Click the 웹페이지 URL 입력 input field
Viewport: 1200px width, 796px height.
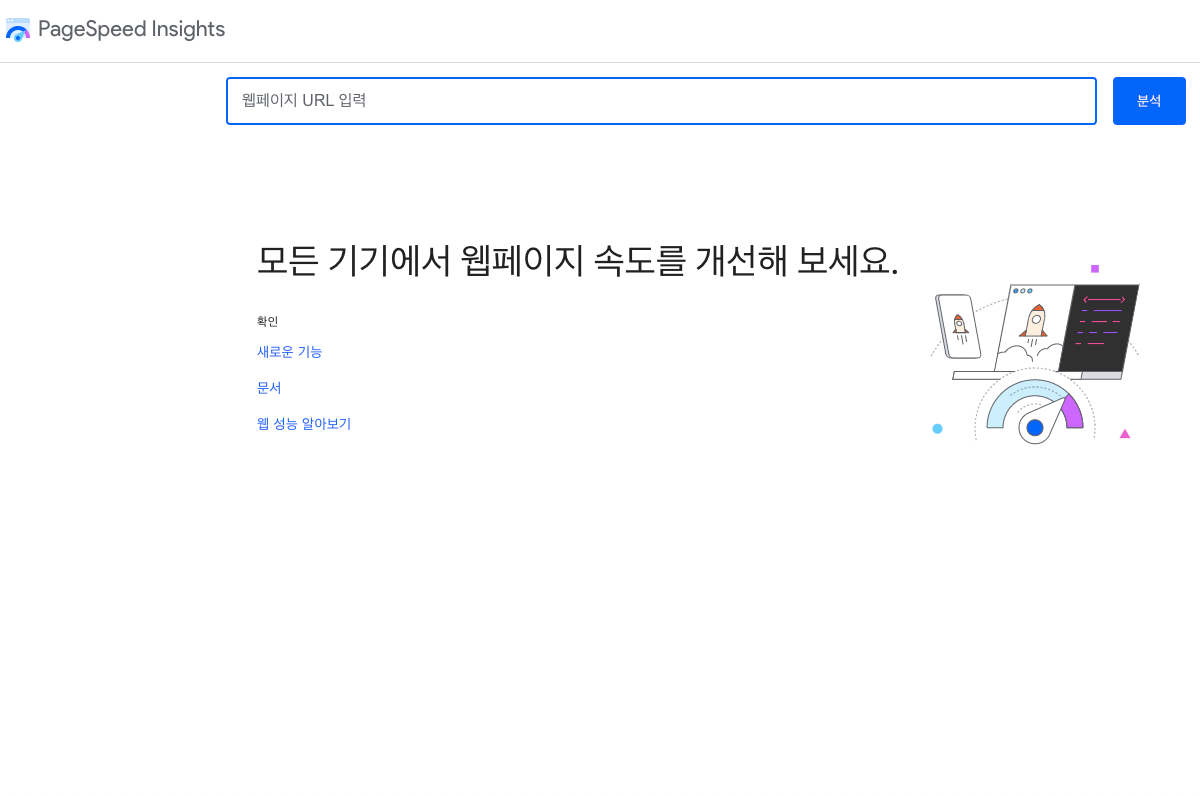click(x=660, y=100)
